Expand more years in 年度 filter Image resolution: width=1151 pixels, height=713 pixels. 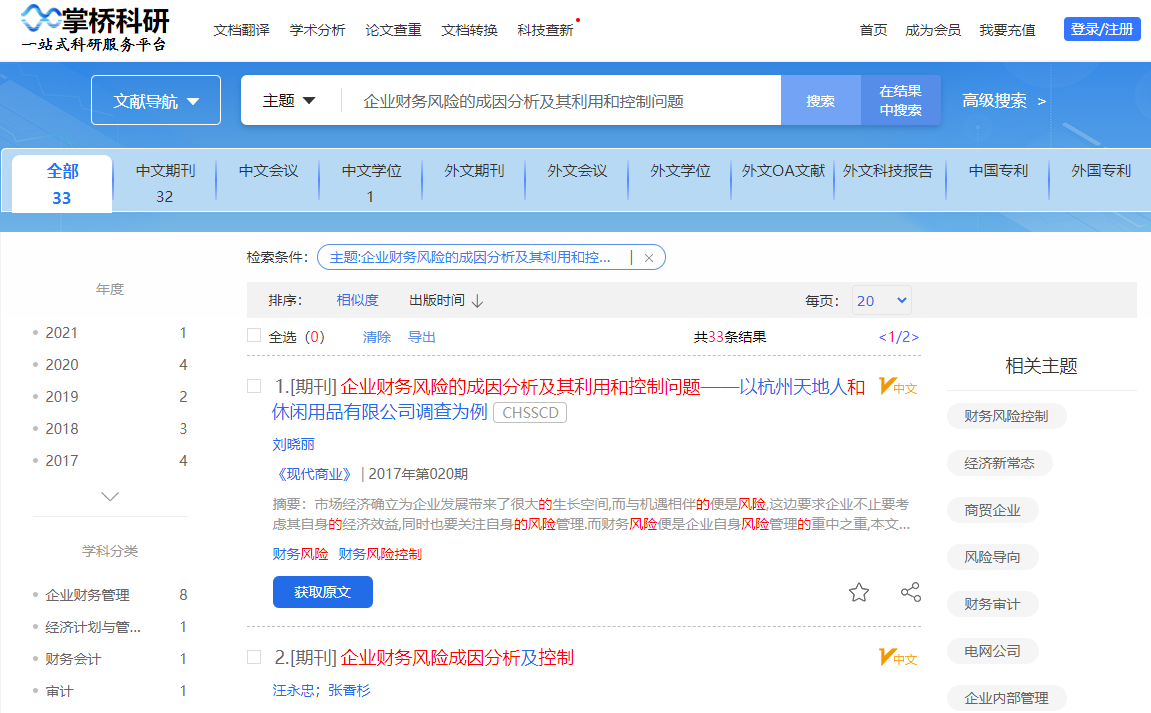click(110, 497)
